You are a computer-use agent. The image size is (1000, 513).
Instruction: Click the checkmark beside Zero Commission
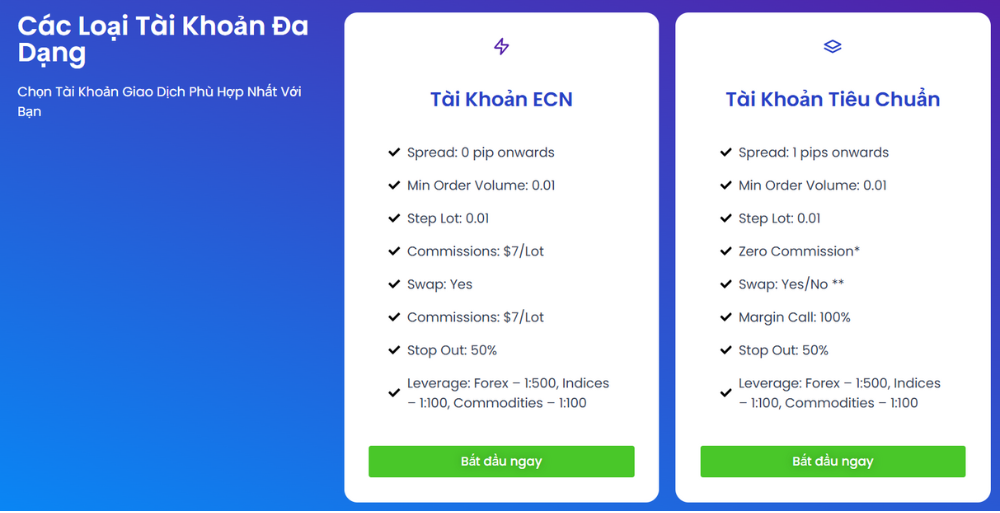(x=726, y=251)
